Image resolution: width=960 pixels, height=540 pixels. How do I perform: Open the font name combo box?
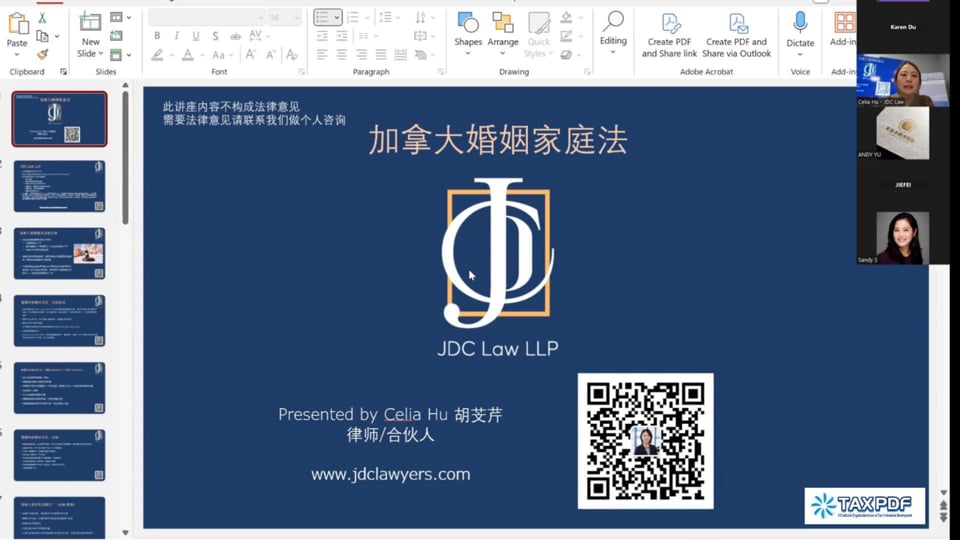(x=207, y=17)
